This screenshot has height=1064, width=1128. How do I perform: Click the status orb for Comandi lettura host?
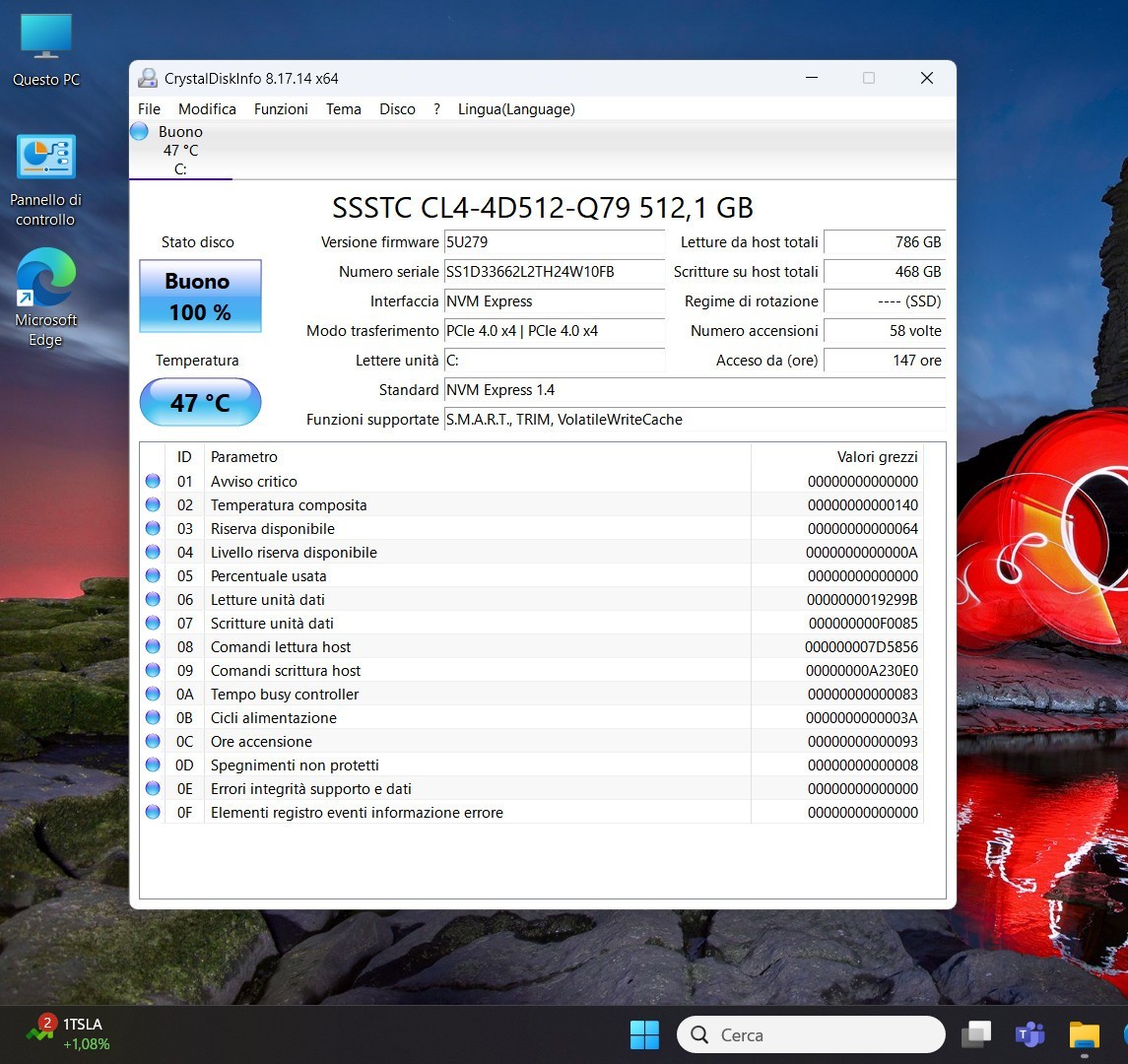153,646
